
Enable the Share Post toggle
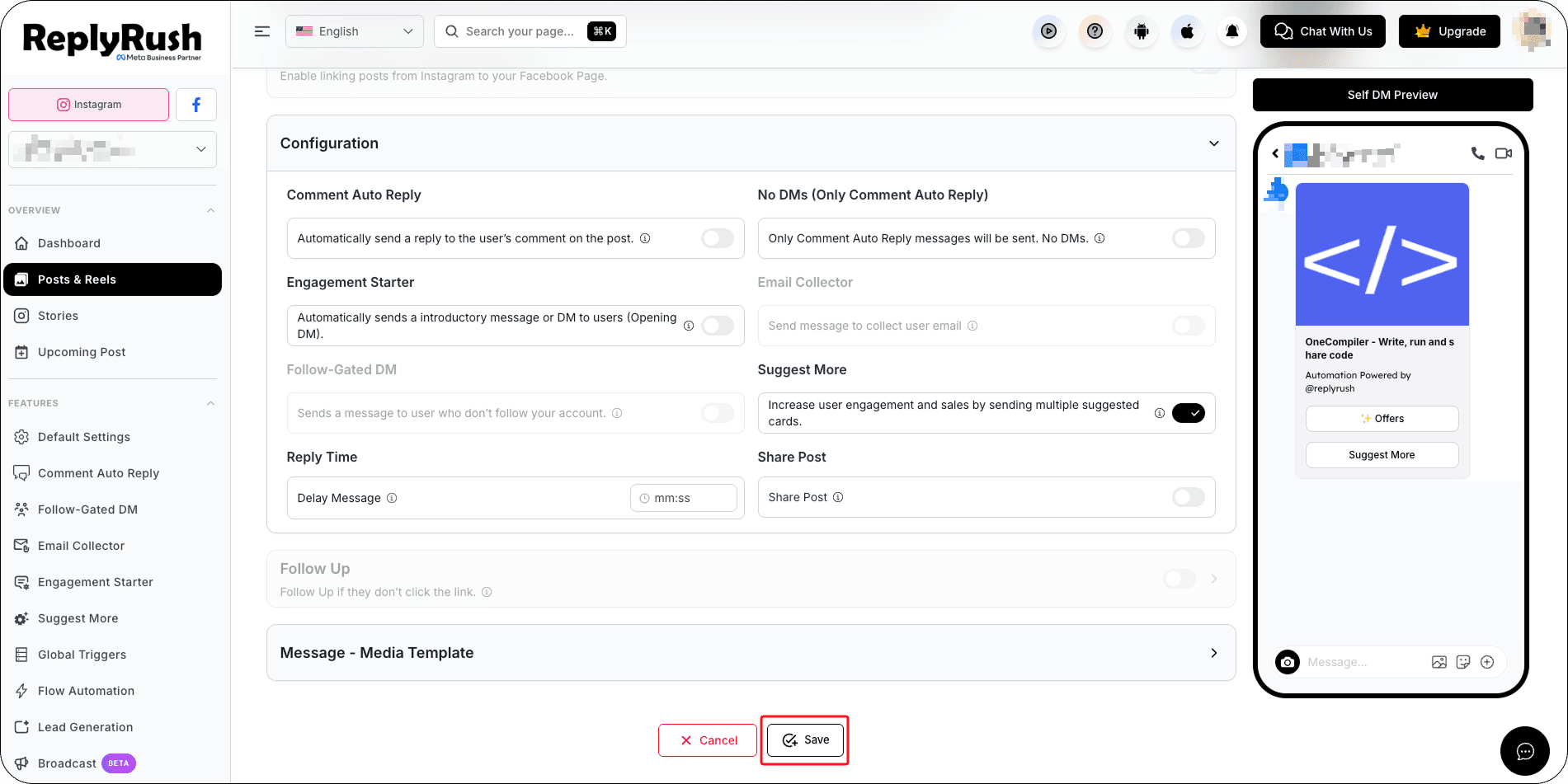(x=1189, y=497)
